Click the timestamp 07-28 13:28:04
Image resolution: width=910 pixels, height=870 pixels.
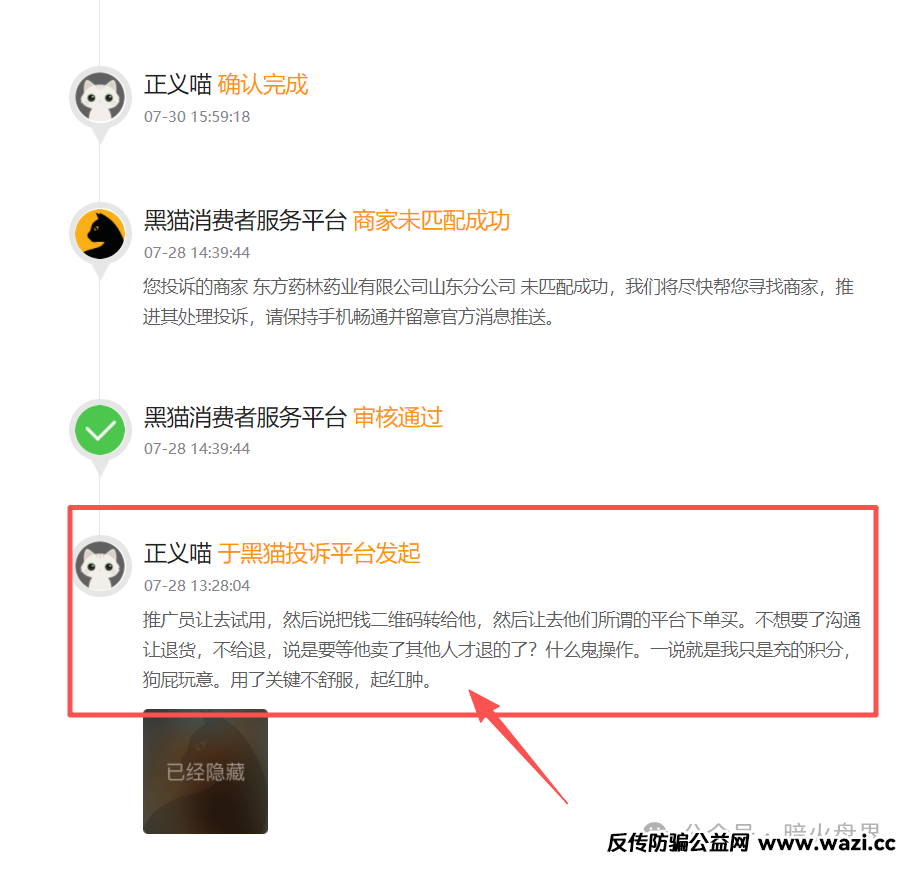197,586
